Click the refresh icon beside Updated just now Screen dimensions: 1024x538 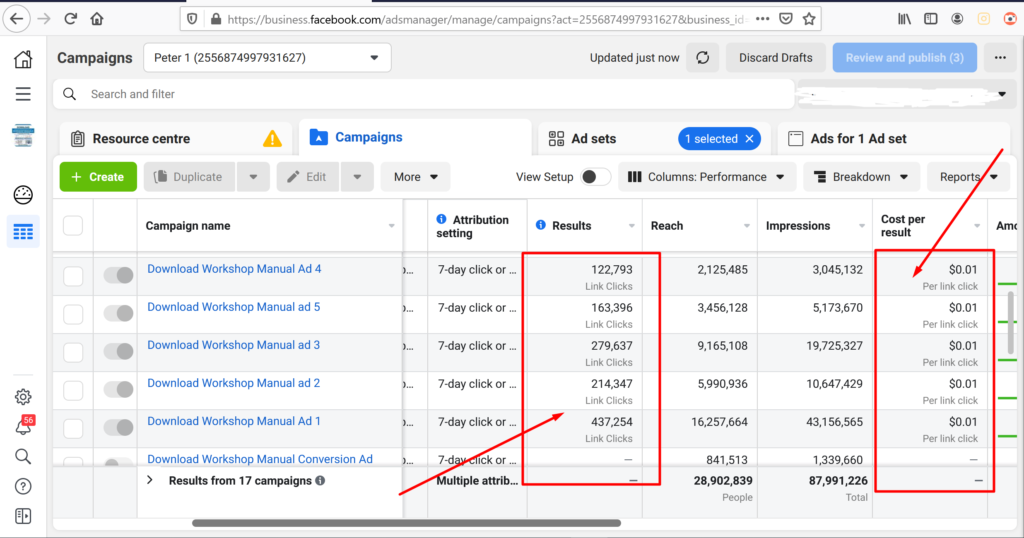click(x=702, y=58)
